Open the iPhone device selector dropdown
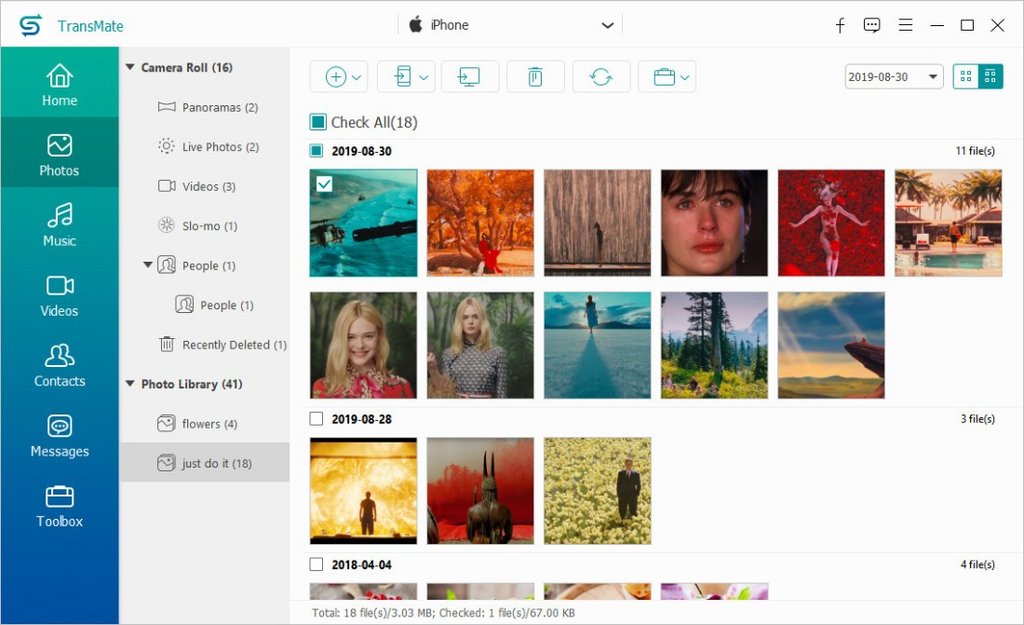 click(x=510, y=25)
